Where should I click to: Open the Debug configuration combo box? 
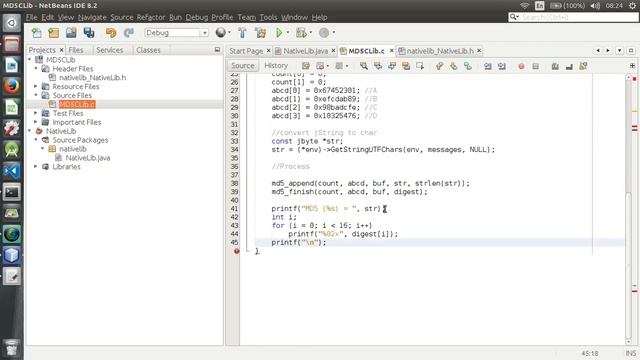(176, 33)
